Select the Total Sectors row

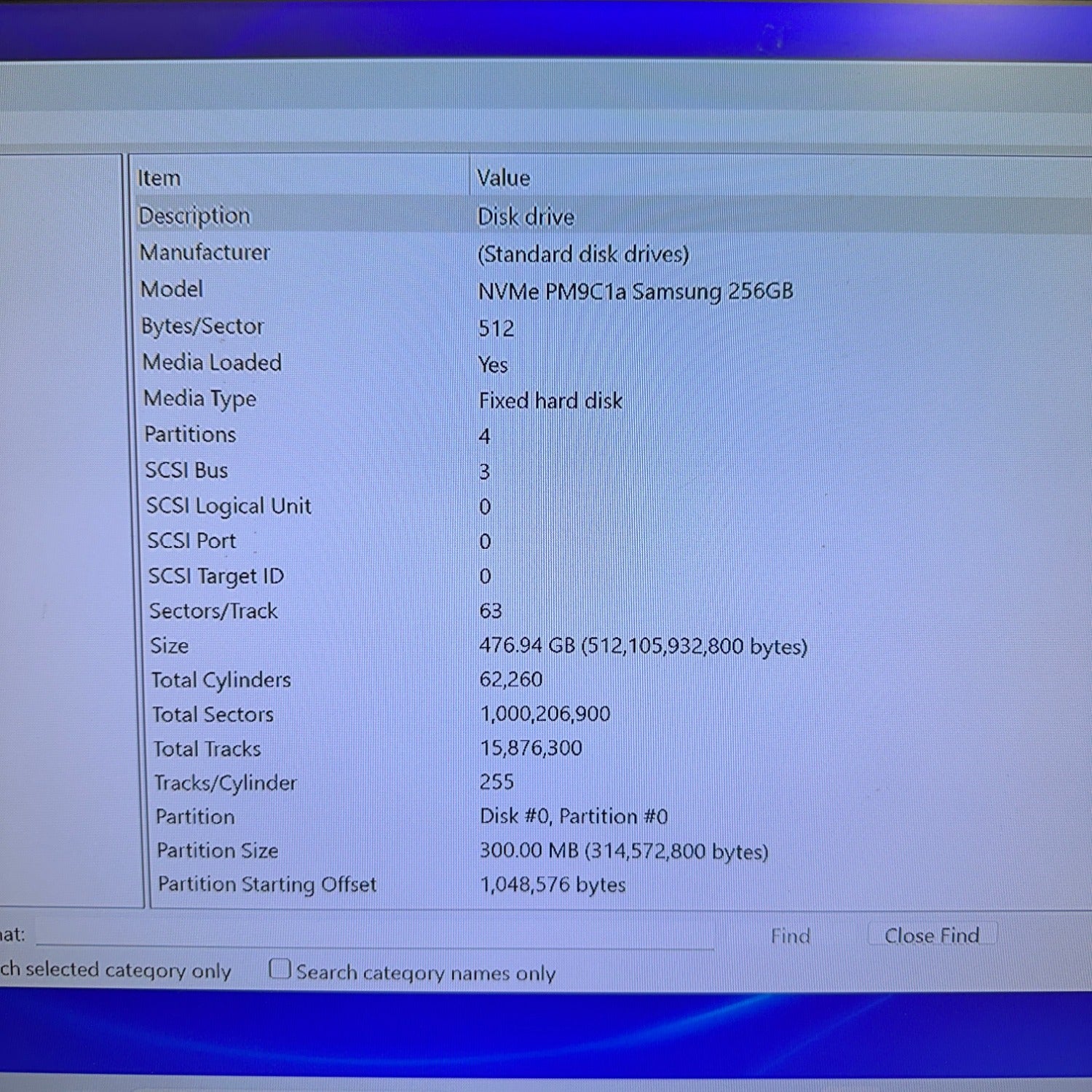click(213, 715)
